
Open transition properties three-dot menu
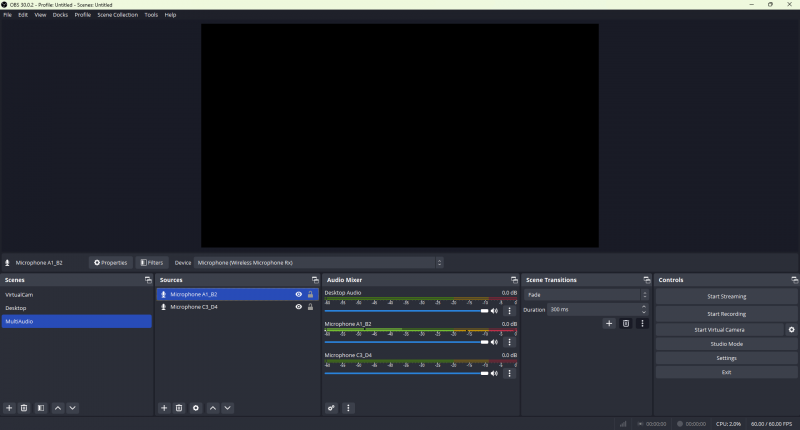pos(642,323)
